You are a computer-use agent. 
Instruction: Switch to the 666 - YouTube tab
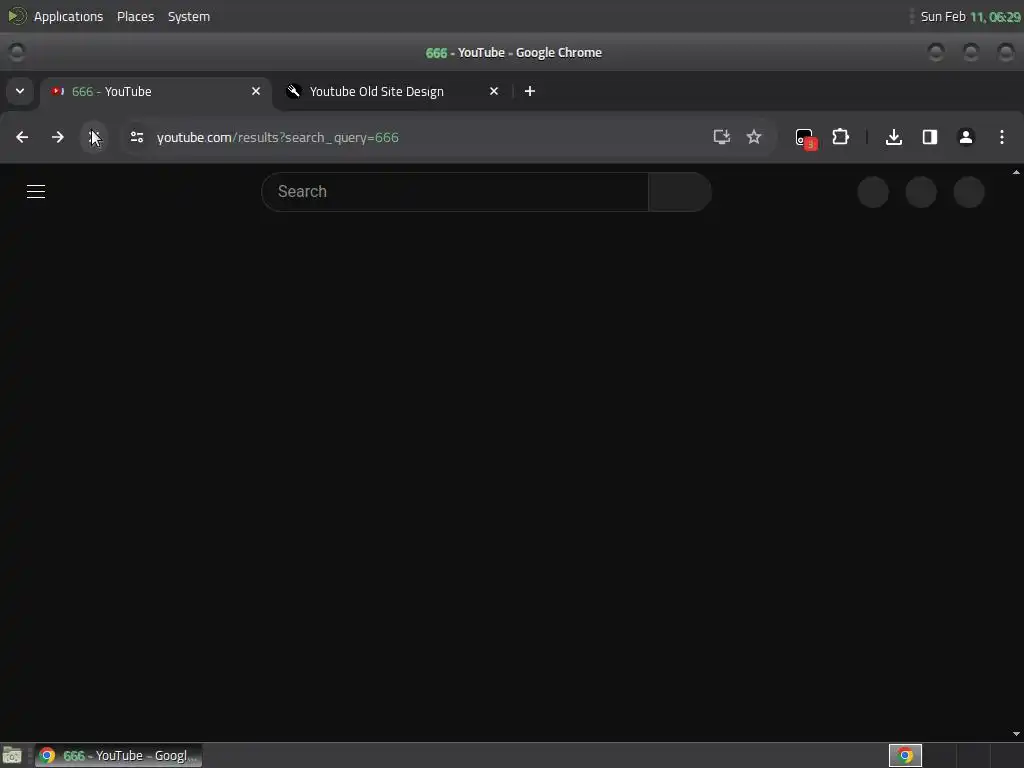pyautogui.click(x=156, y=91)
